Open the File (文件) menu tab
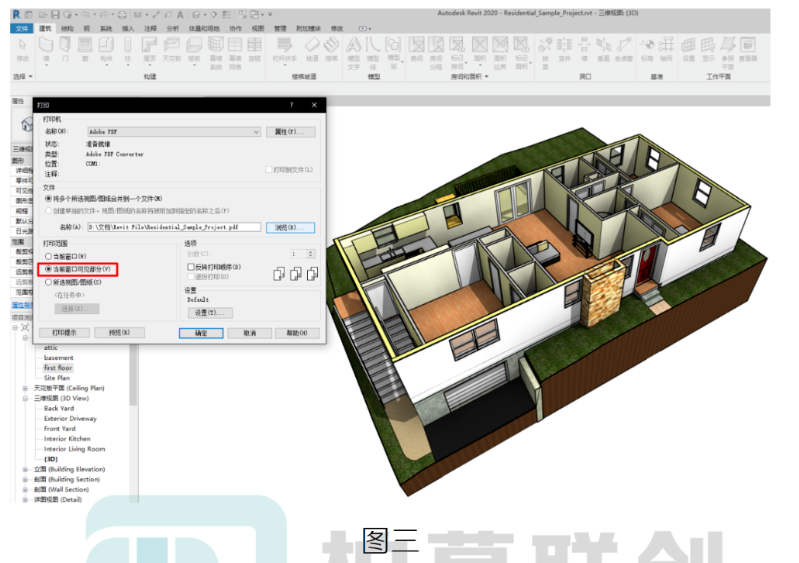Screen dimensions: 799x563 22,29
